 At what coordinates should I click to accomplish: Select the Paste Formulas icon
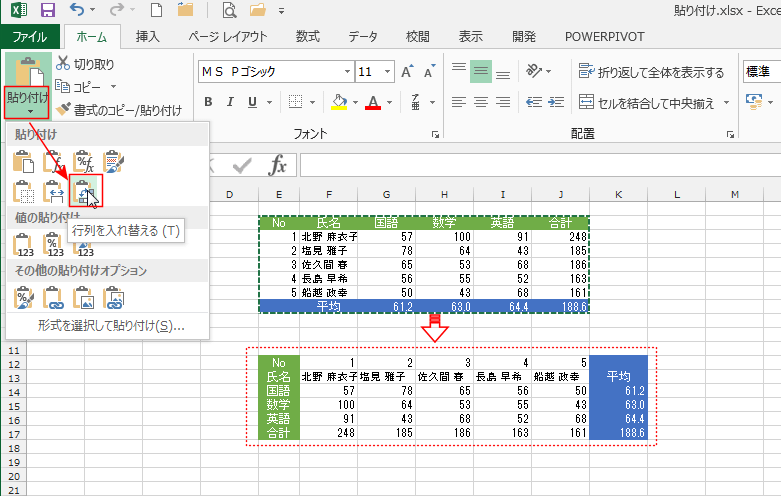tap(55, 160)
